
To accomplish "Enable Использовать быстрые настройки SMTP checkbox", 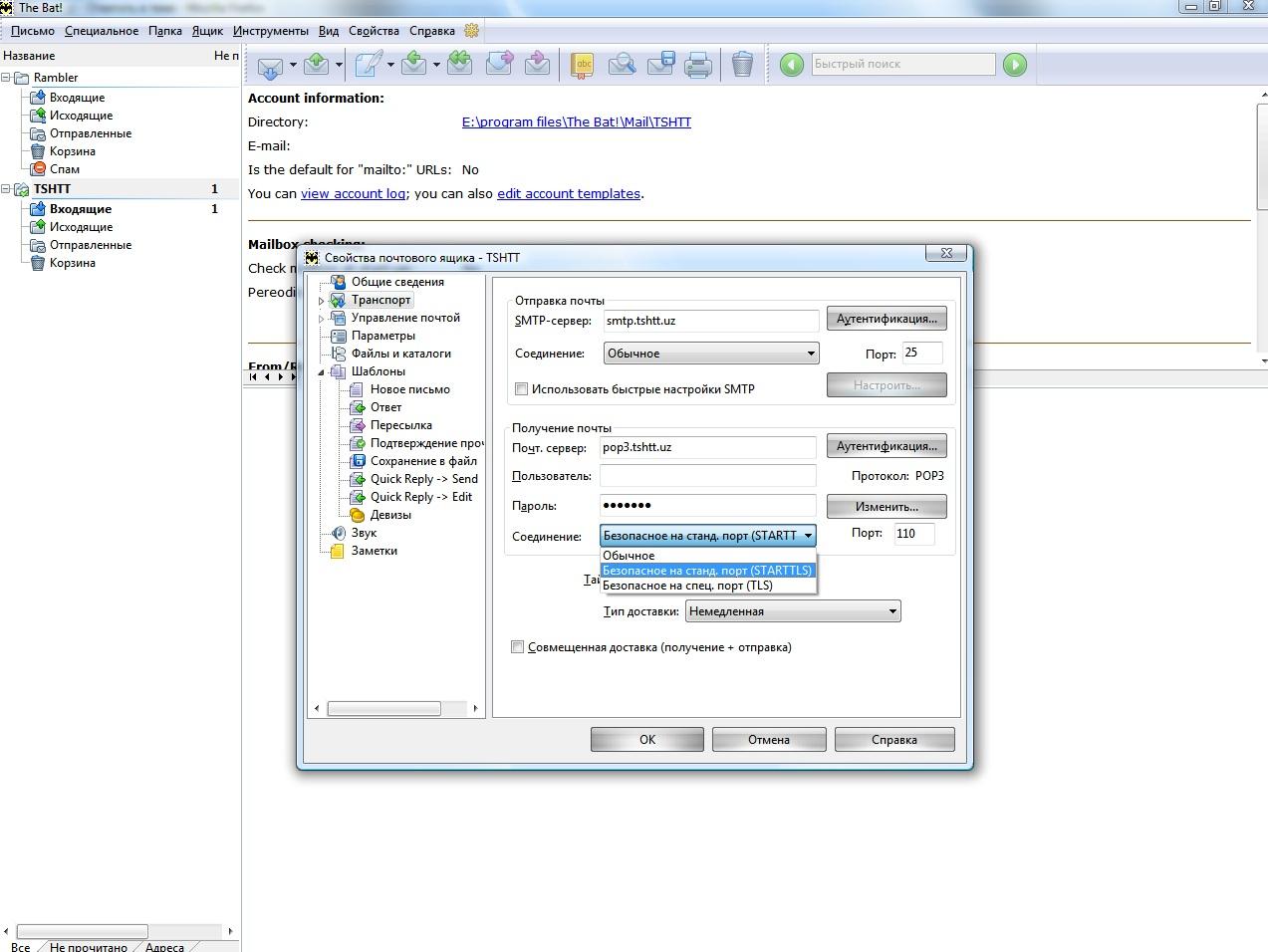I will coord(521,389).
